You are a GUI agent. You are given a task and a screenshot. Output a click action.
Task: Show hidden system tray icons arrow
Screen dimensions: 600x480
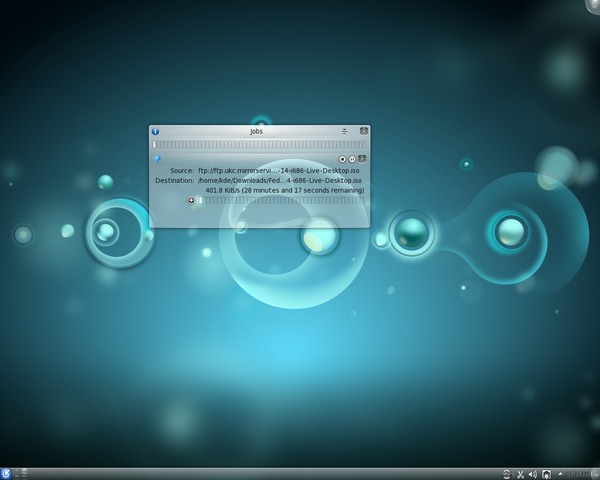(560, 474)
